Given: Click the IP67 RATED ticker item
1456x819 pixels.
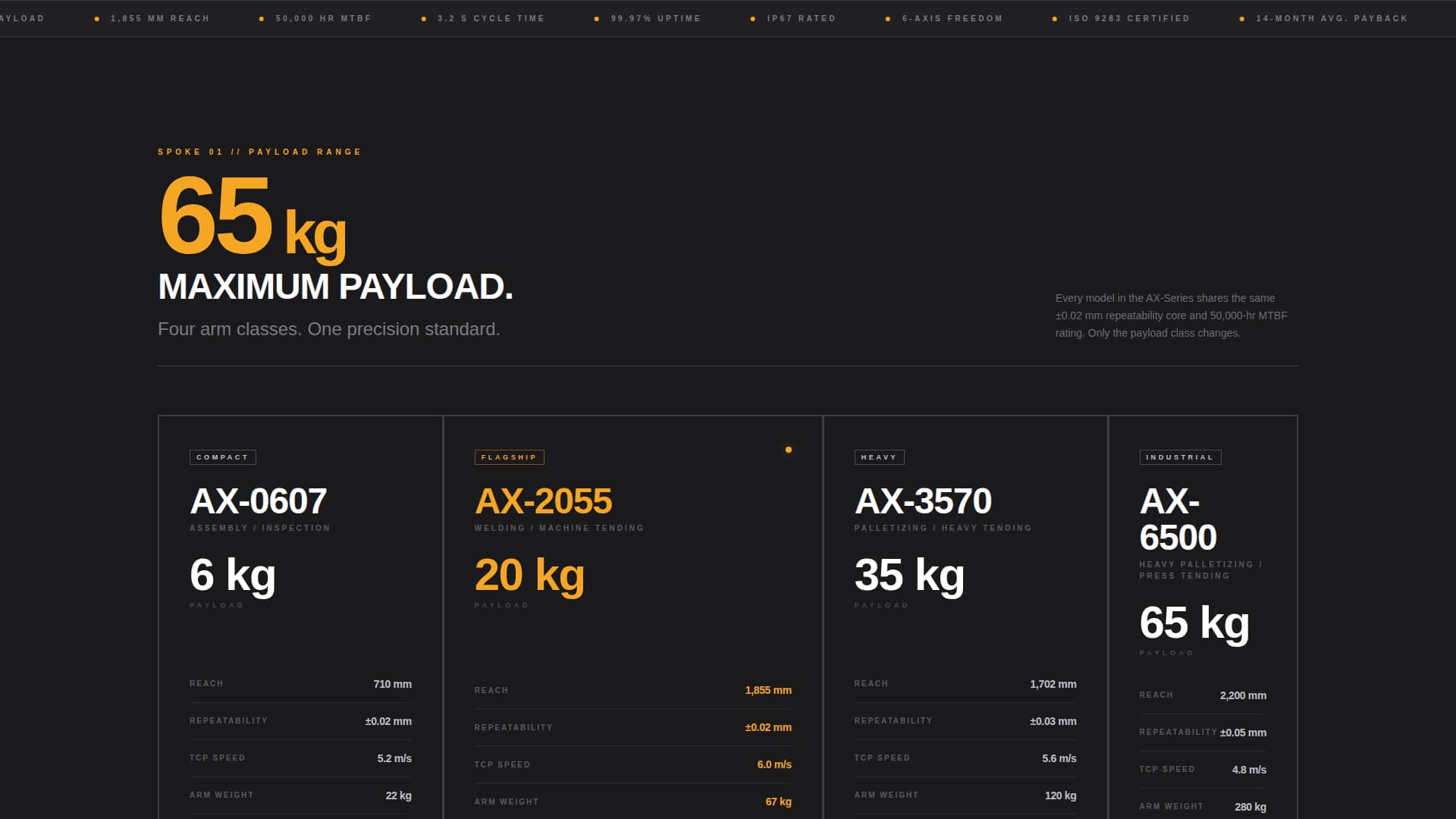Looking at the screenshot, I should tap(801, 18).
